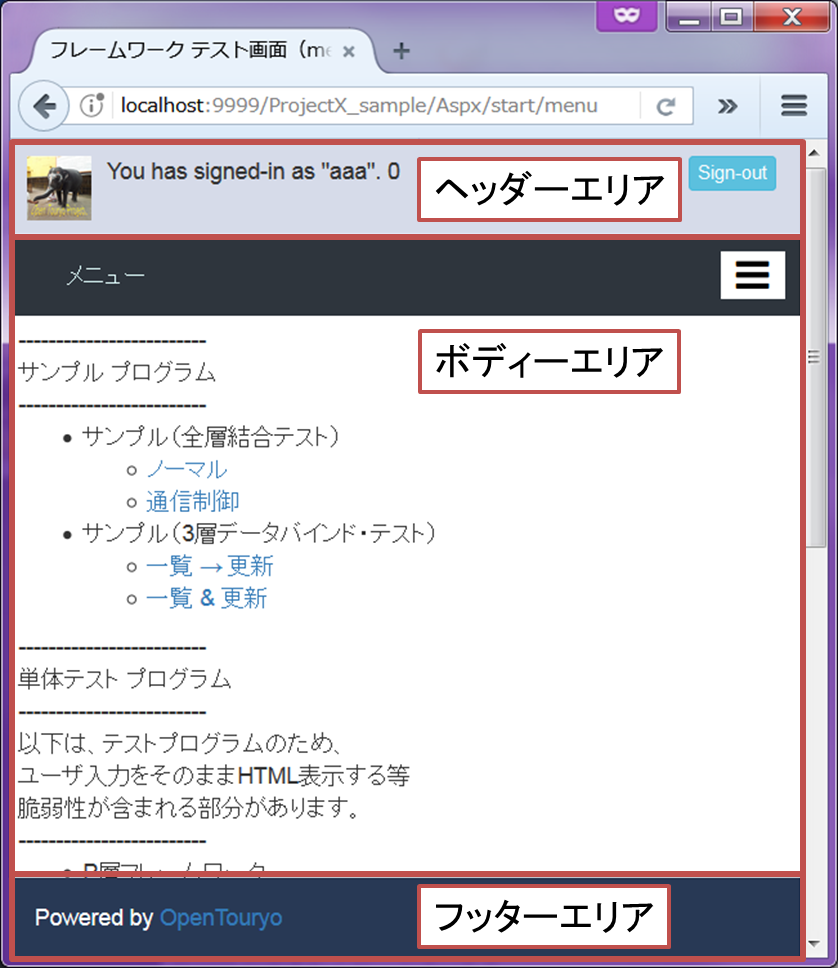Click the site information icon in address bar

92,106
